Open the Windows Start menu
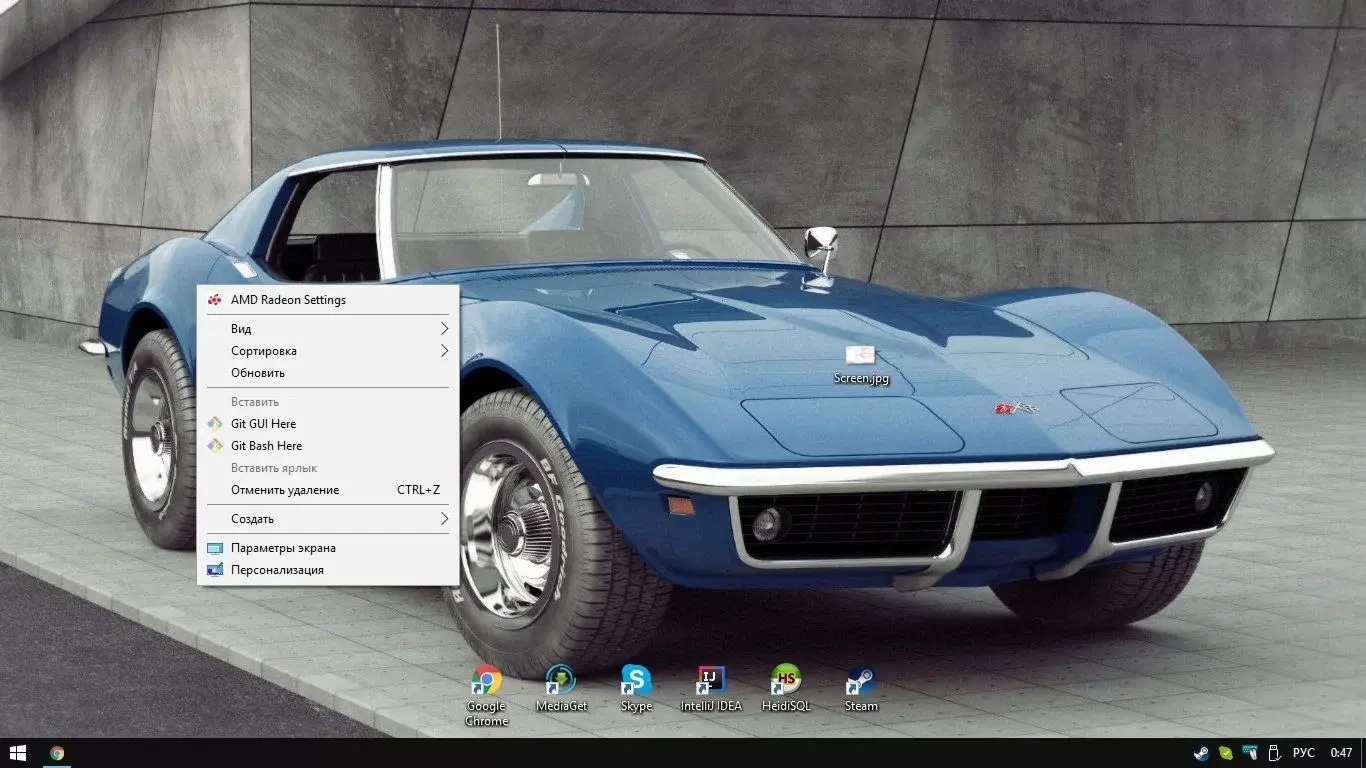The height and width of the screenshot is (768, 1366). pos(18,753)
